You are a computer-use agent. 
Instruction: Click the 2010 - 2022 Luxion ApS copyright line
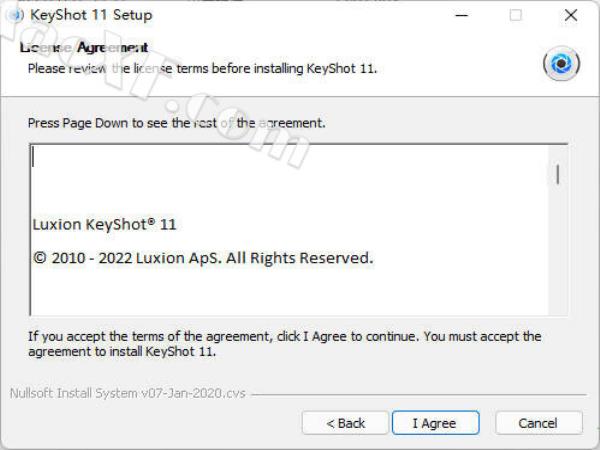point(203,258)
